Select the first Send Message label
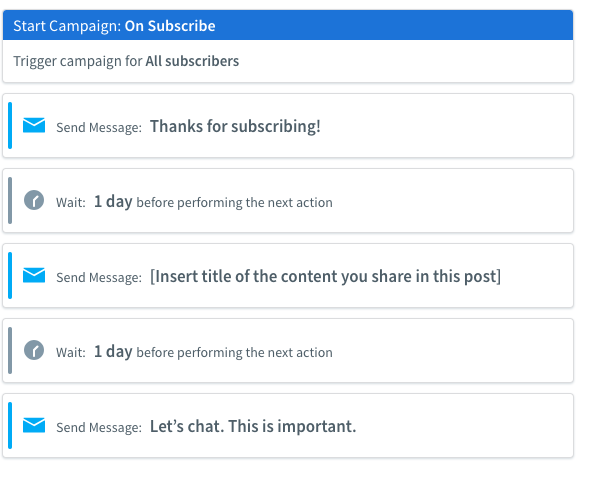The width and height of the screenshot is (592, 488). click(99, 128)
